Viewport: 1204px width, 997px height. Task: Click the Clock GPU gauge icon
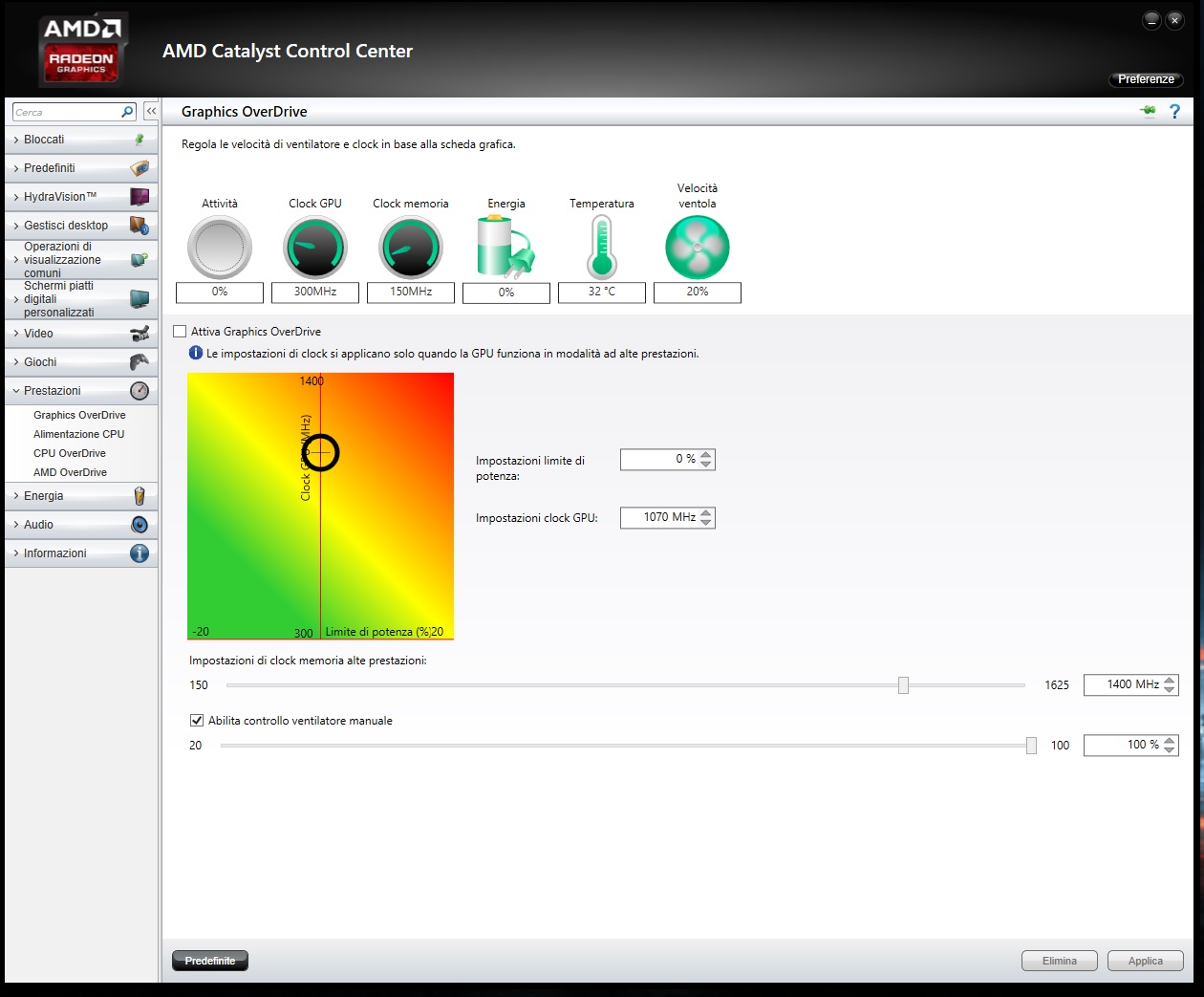pos(315,248)
